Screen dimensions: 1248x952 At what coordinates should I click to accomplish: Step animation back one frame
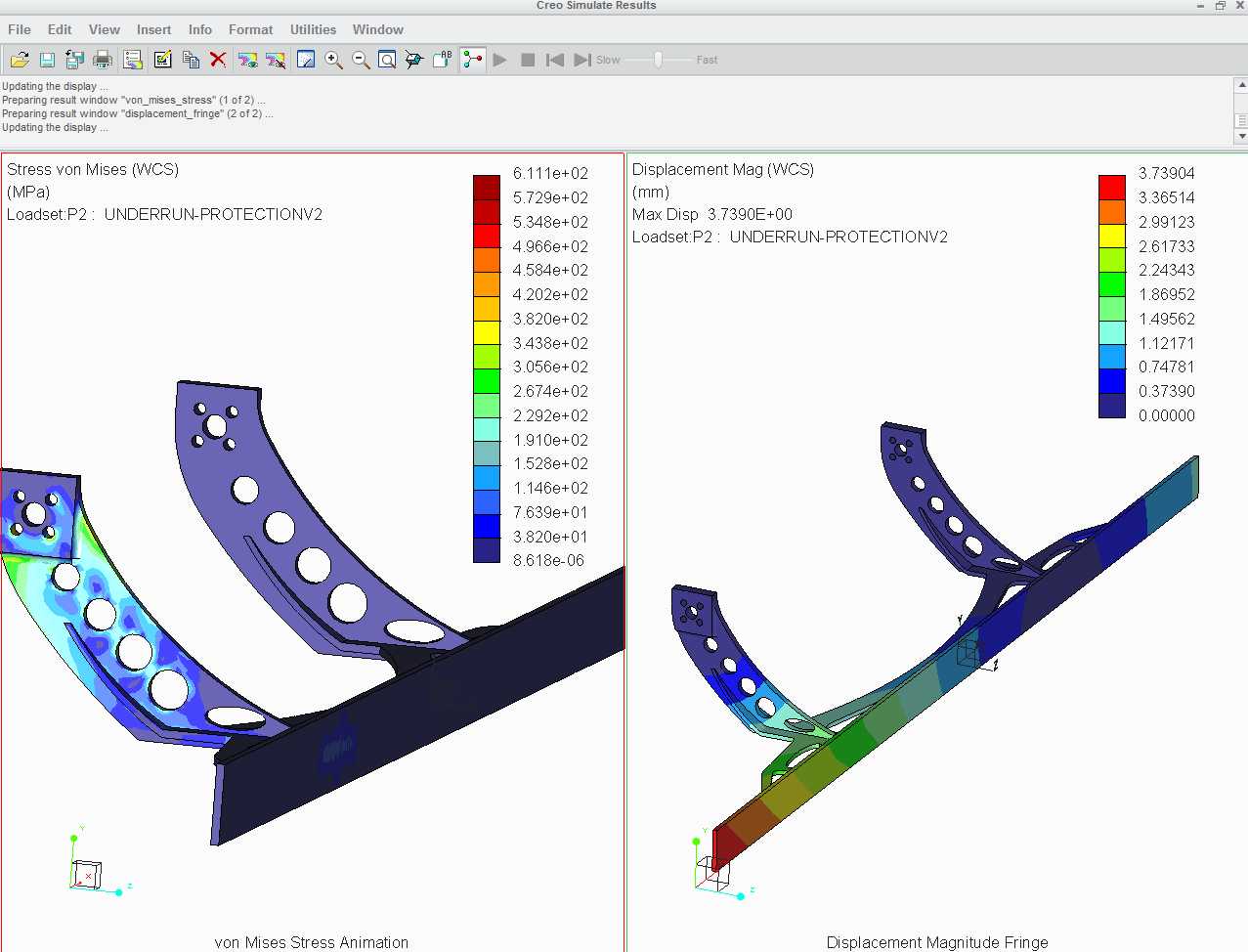[555, 60]
